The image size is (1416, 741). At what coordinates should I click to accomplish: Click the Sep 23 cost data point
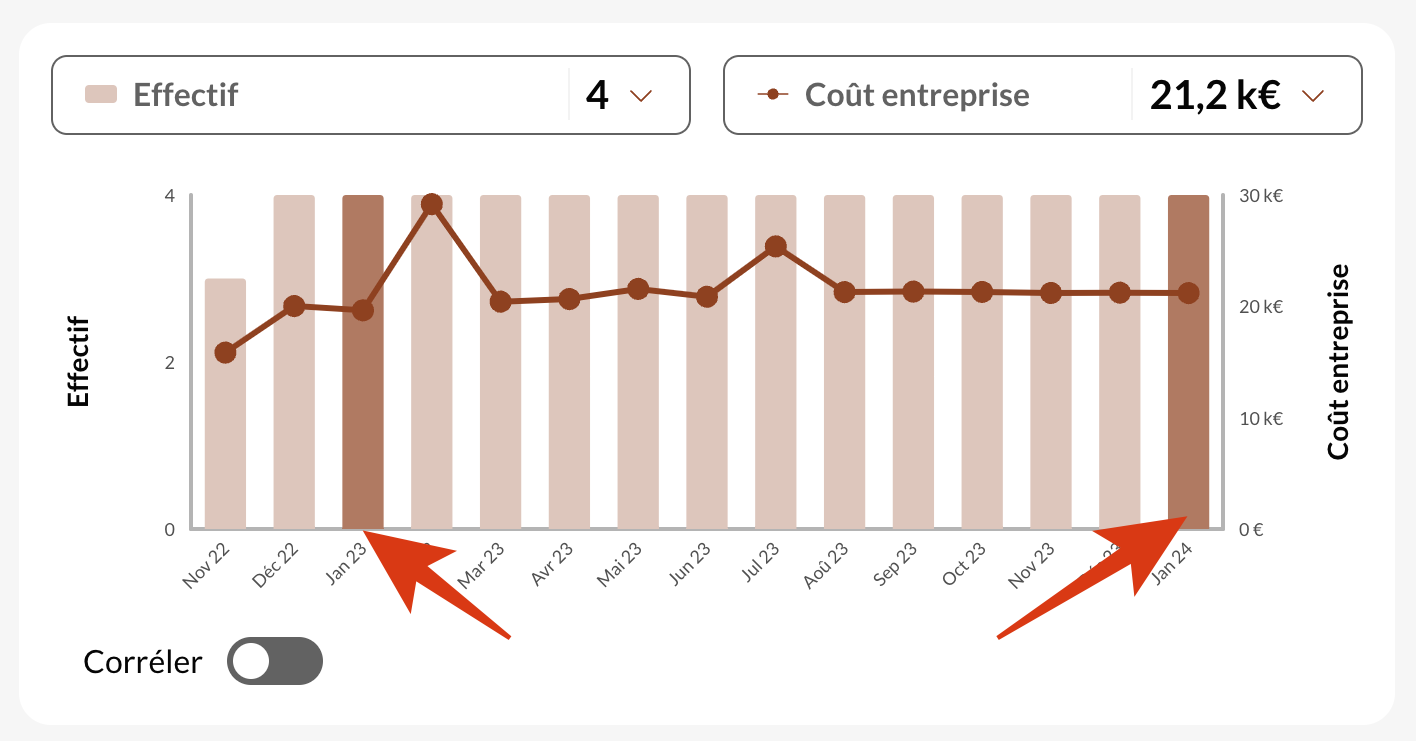coord(913,291)
